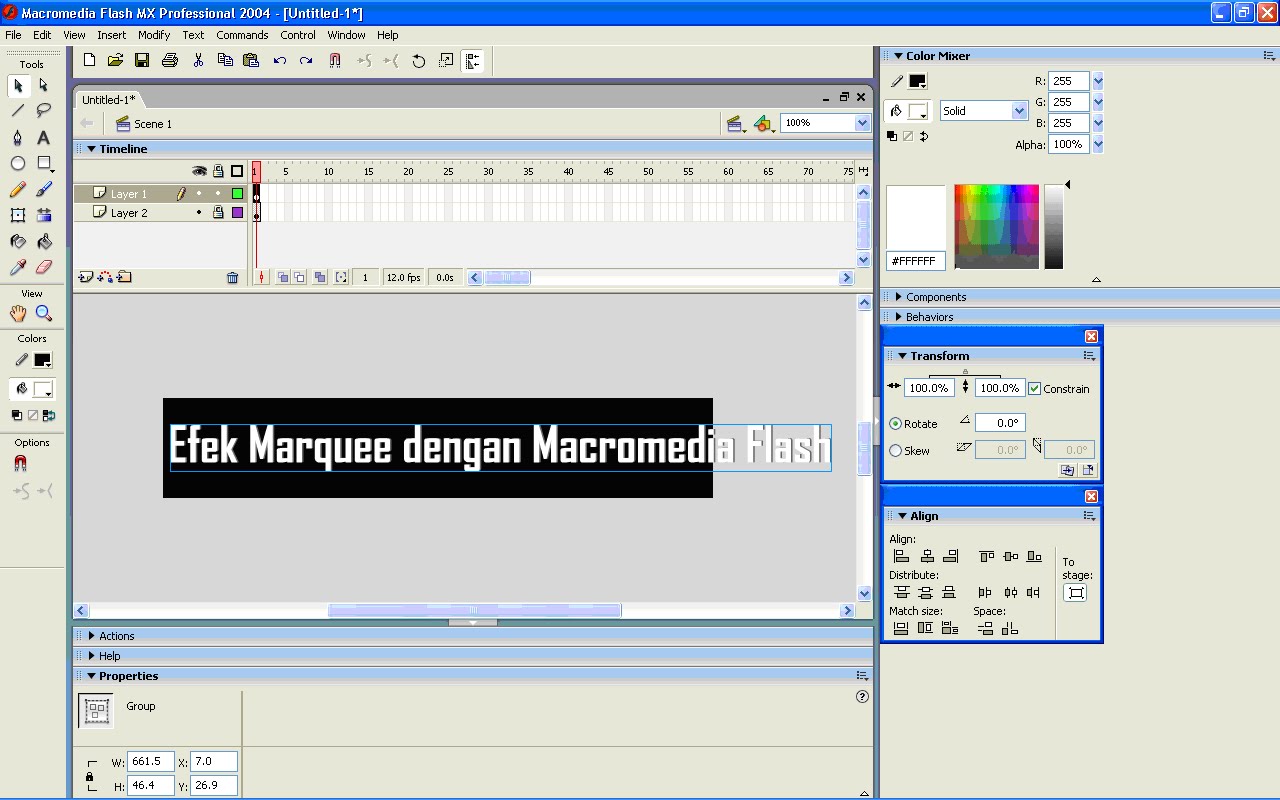Click the Open file toolbar icon
Image resolution: width=1280 pixels, height=800 pixels.
(x=115, y=61)
